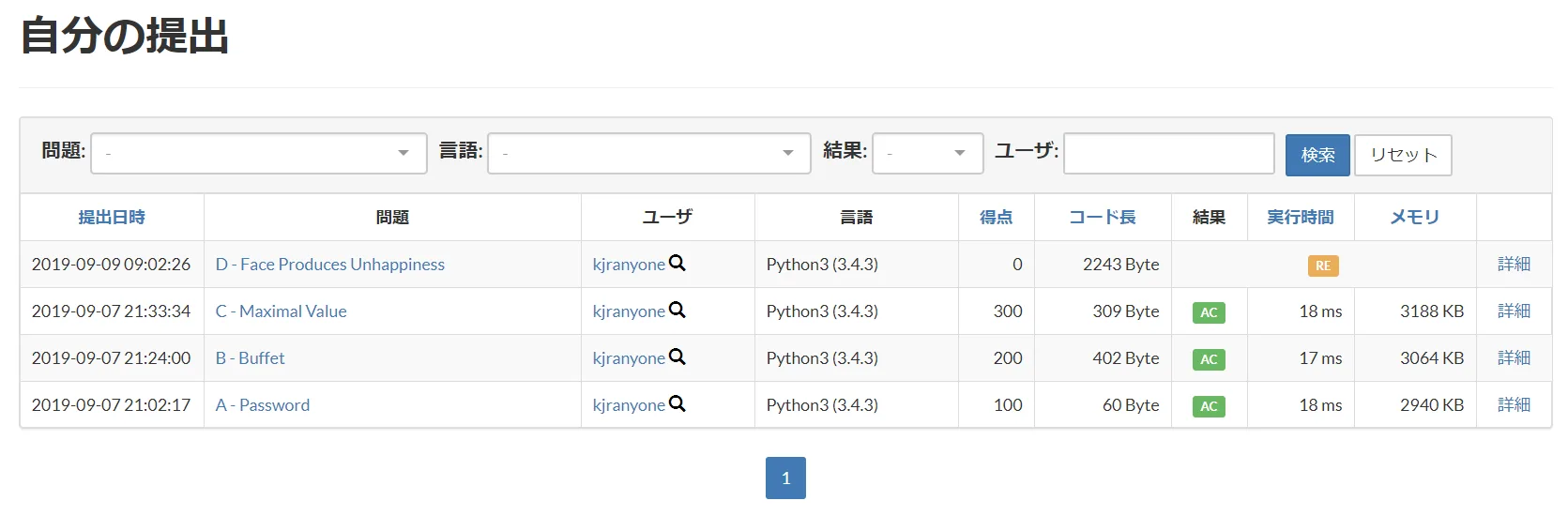Go to pagination page 1
This screenshot has width=1568, height=516.
785,478
